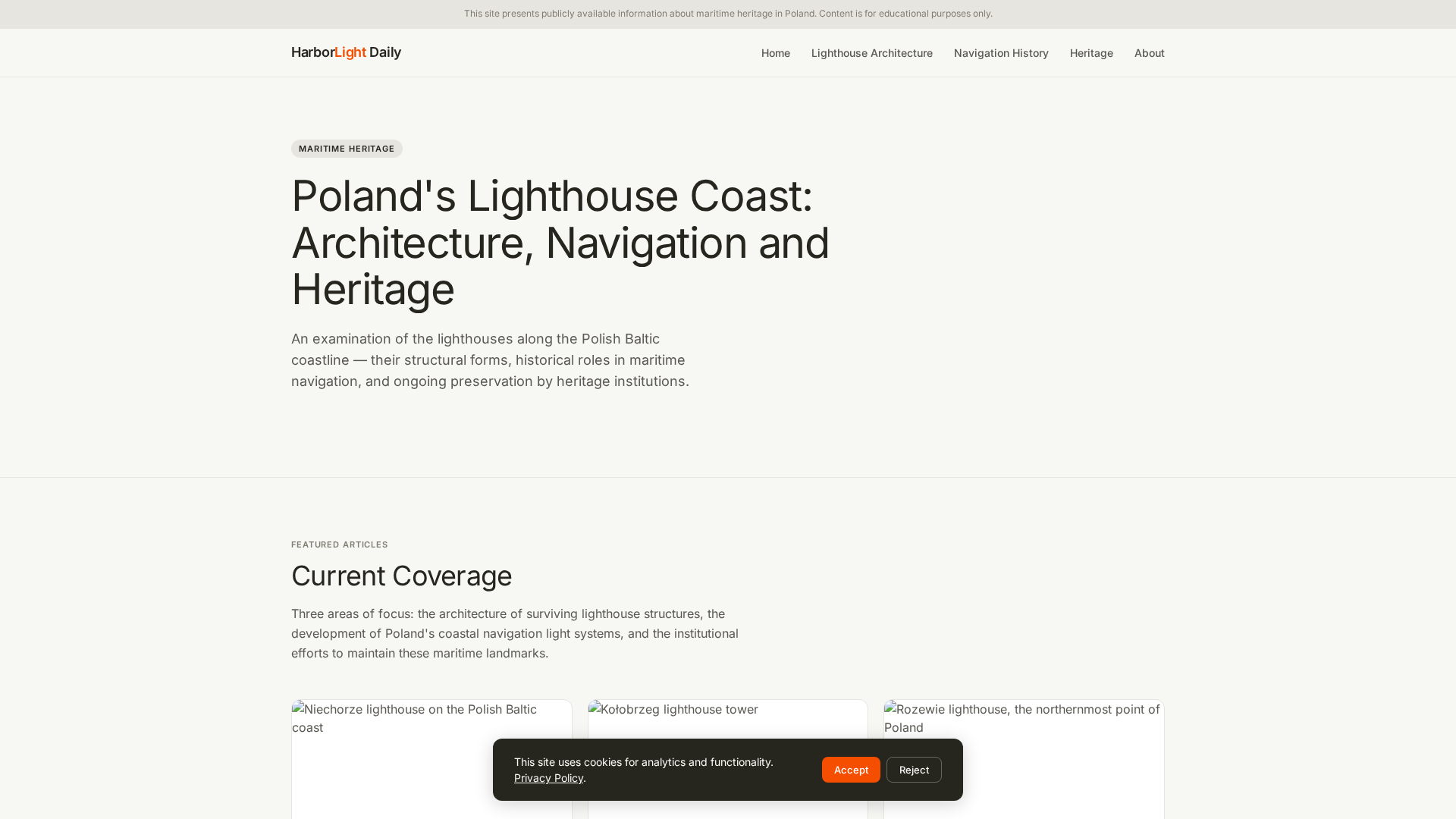Click the top educational purposes disclaimer text
1456x819 pixels.
coord(728,14)
